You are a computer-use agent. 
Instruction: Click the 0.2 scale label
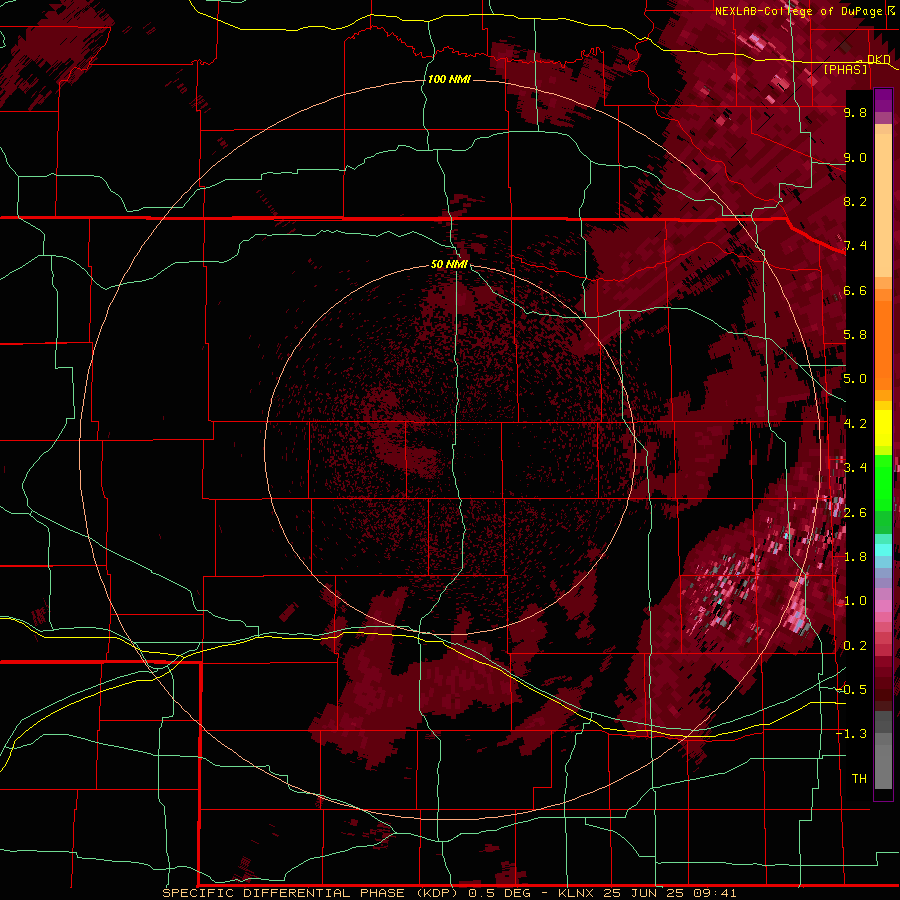click(x=855, y=646)
